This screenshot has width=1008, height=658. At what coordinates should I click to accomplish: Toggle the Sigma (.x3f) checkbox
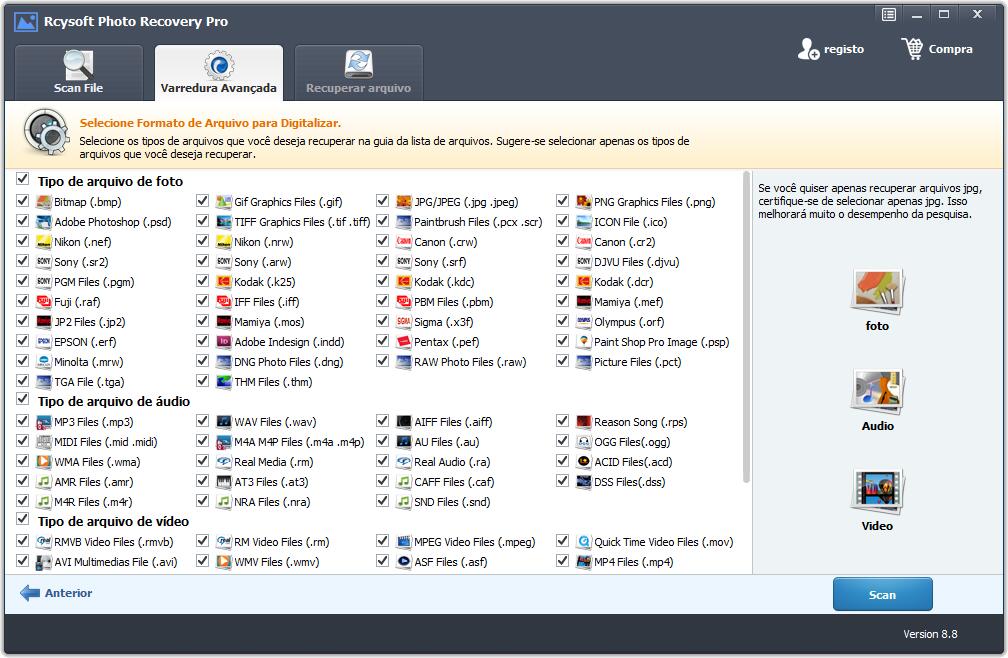point(382,321)
